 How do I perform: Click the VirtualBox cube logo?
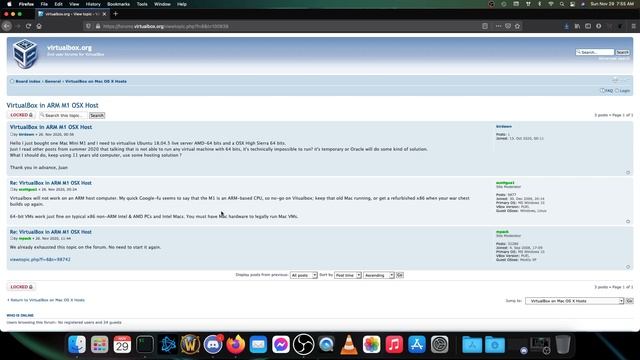[x=25, y=53]
